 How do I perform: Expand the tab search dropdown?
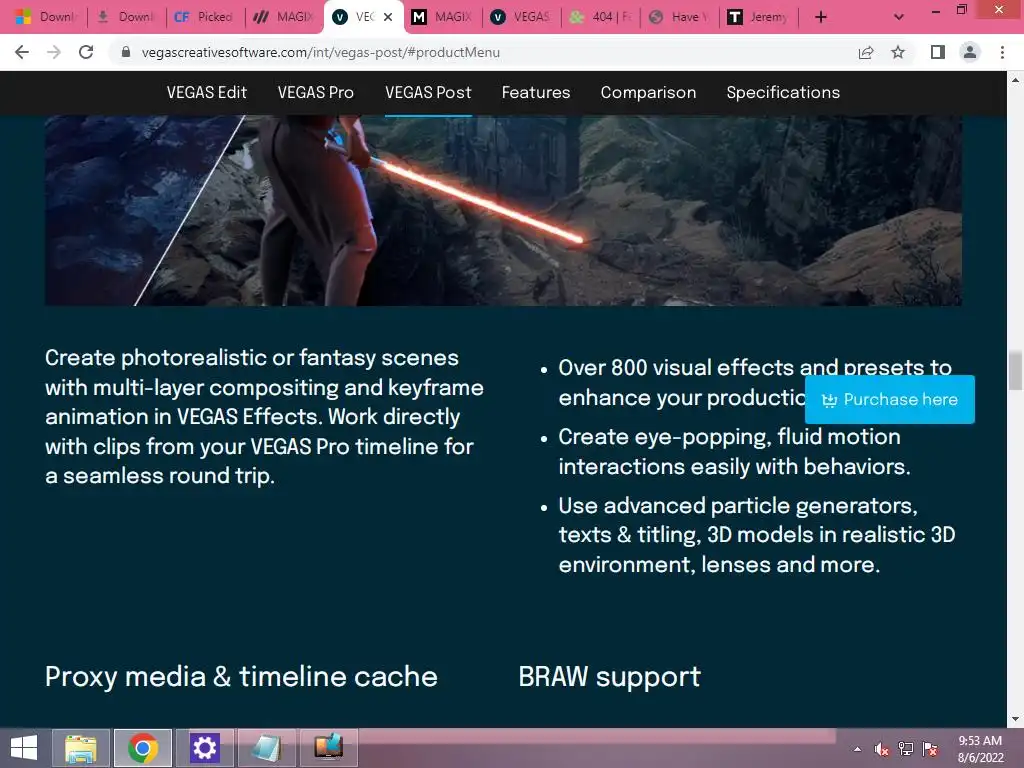tap(899, 17)
